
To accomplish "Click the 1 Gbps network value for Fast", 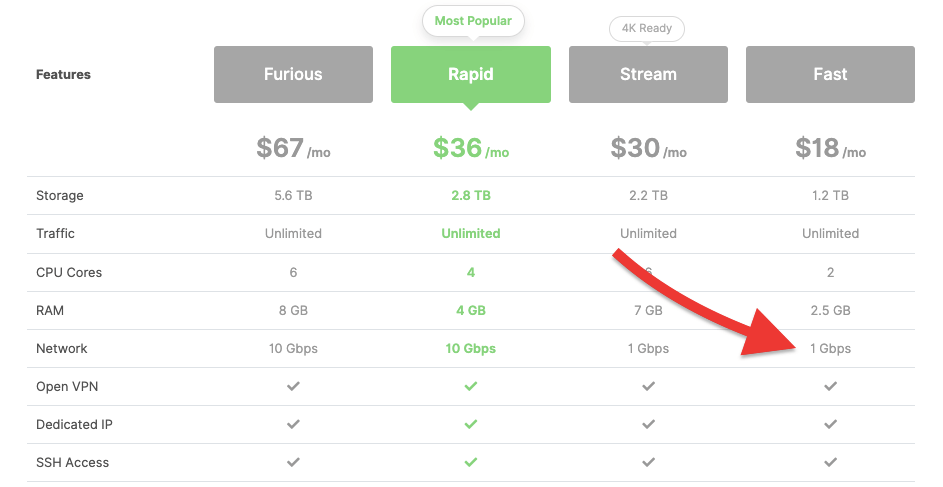I will coord(831,348).
